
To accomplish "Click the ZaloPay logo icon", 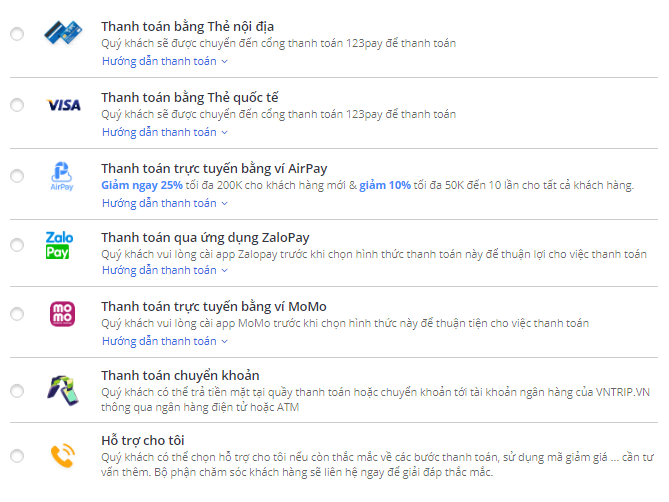I will point(59,245).
